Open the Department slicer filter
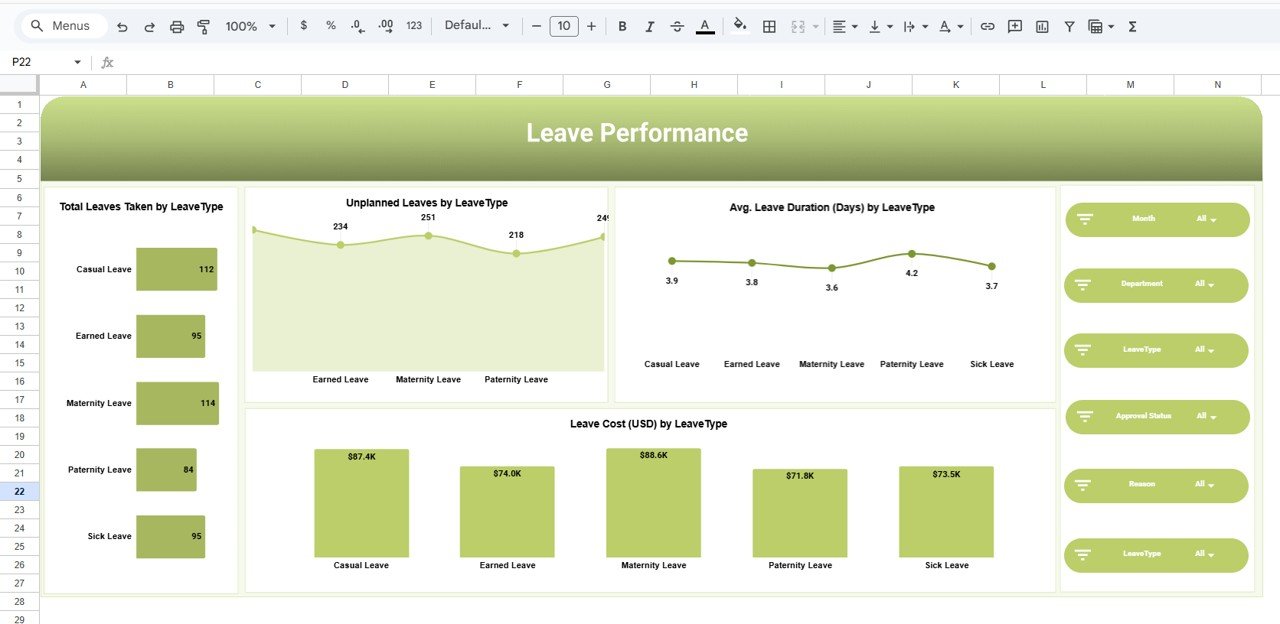1280x624 pixels. click(1083, 285)
